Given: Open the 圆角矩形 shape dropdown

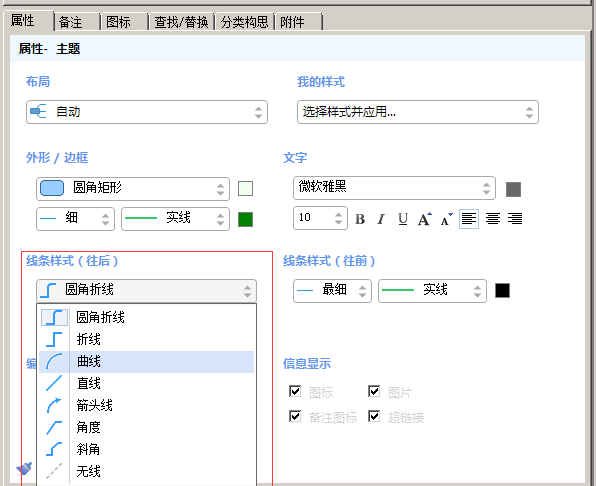Looking at the screenshot, I should click(x=133, y=188).
